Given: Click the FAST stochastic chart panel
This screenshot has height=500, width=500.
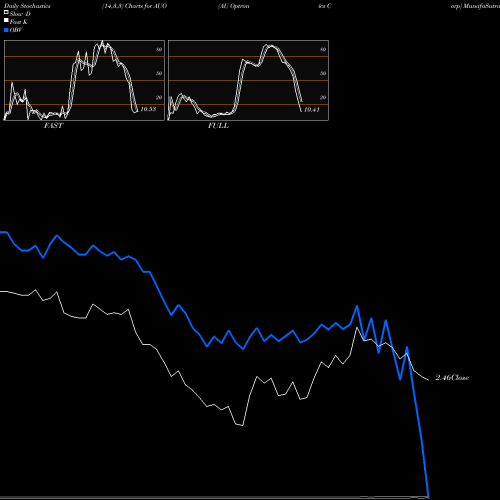Looking at the screenshot, I should [84, 80].
